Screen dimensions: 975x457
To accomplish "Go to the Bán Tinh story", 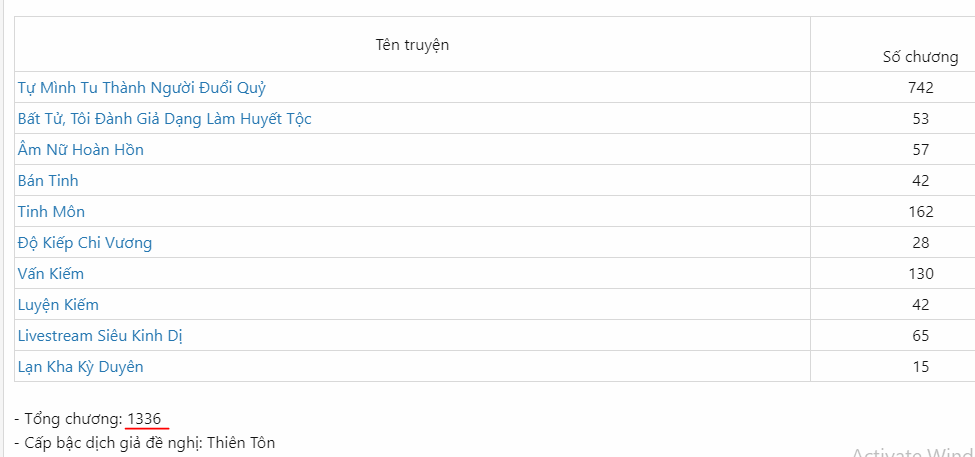I will [x=48, y=181].
